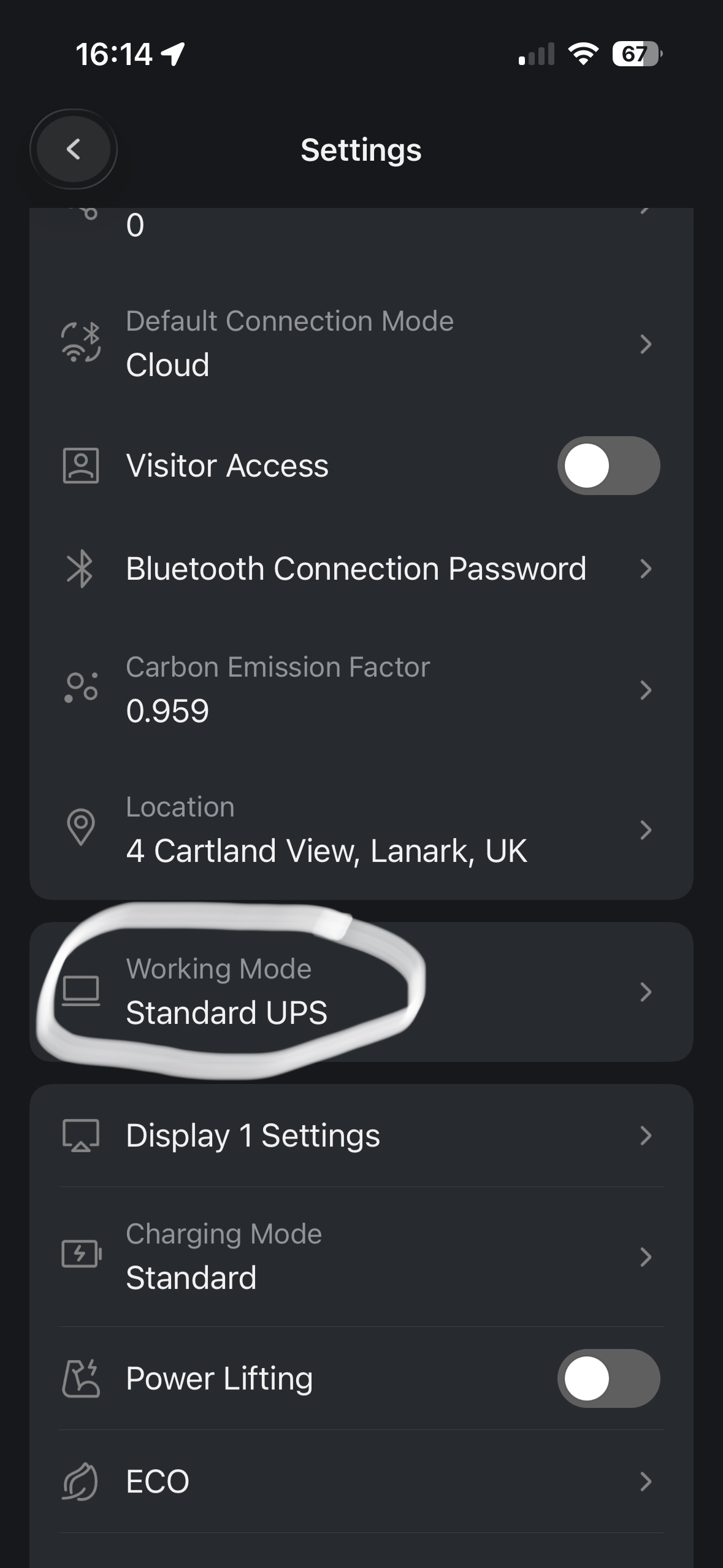723x1568 pixels.
Task: Tap the back arrow button
Action: click(x=74, y=149)
